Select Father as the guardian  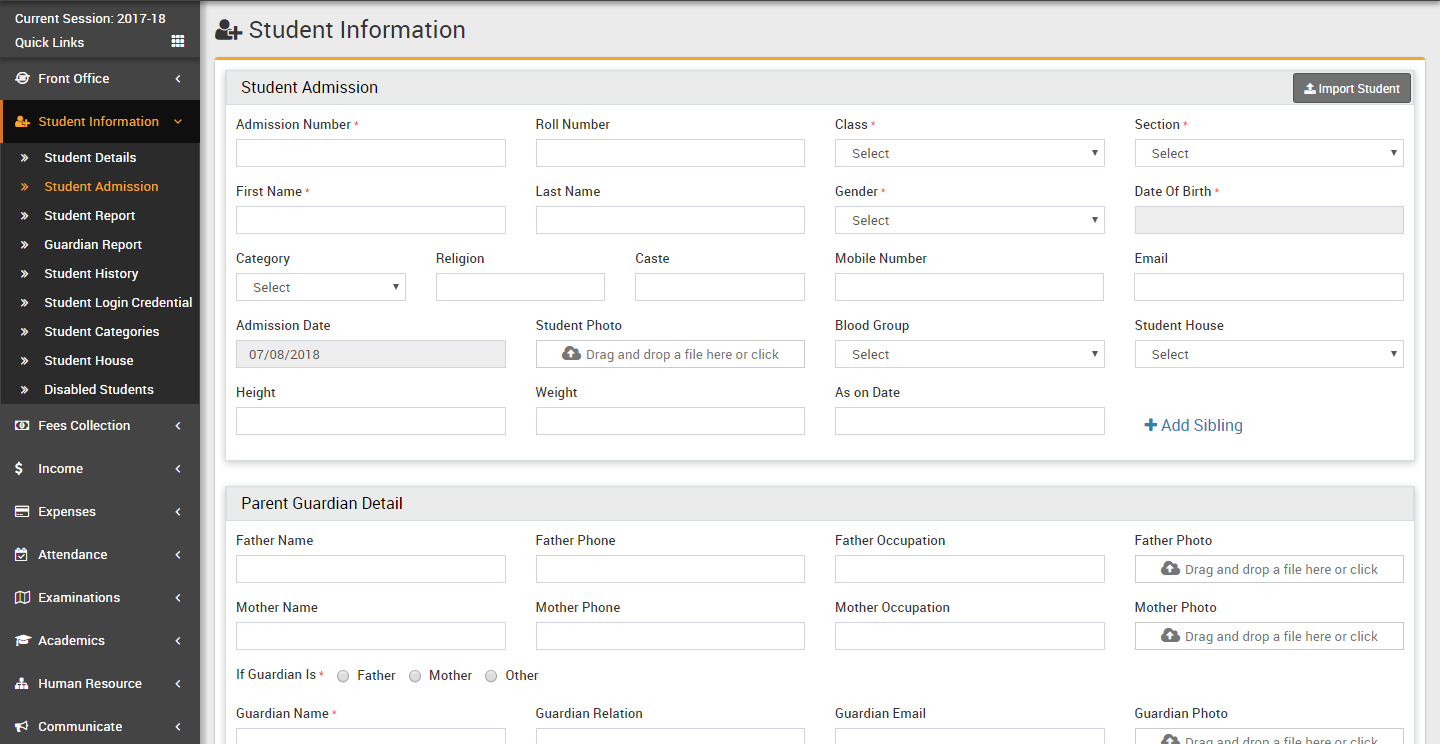point(343,676)
